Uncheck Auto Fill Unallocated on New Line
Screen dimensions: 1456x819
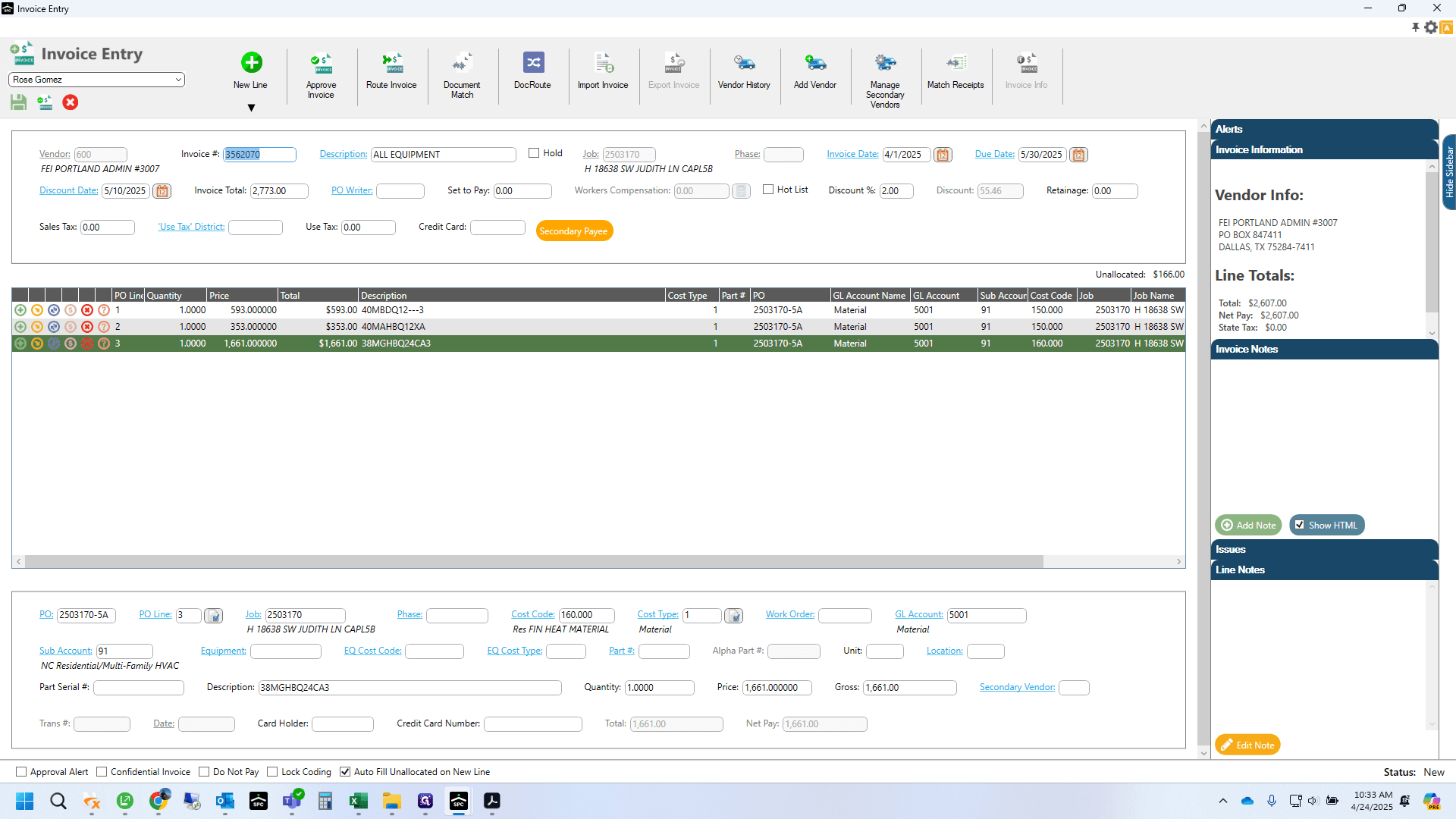click(x=345, y=772)
